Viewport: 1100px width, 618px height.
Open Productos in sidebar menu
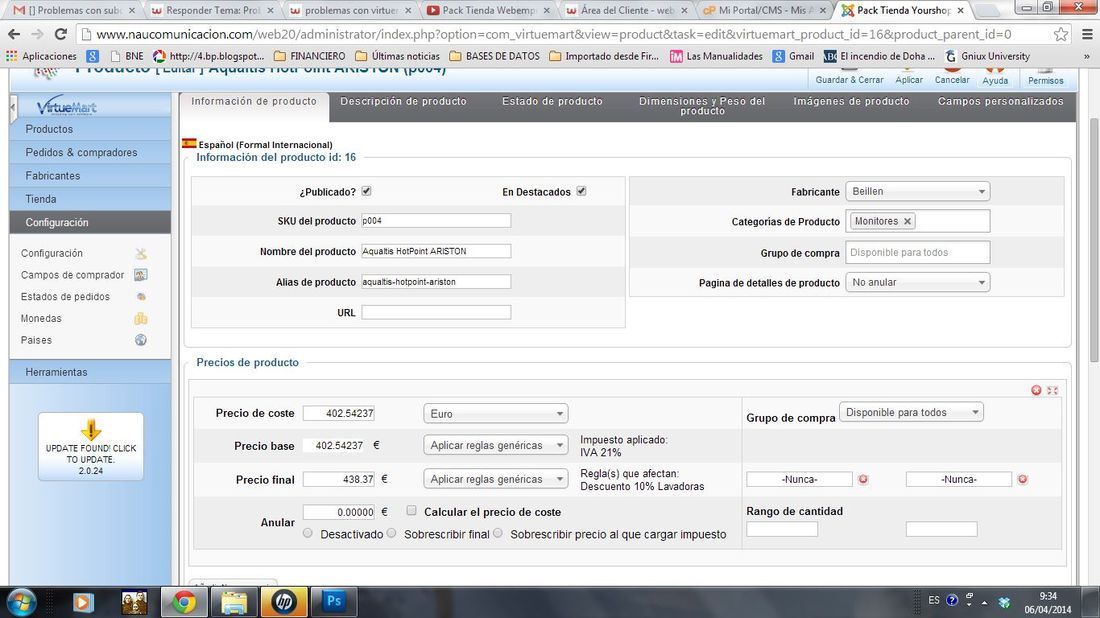tap(90, 129)
